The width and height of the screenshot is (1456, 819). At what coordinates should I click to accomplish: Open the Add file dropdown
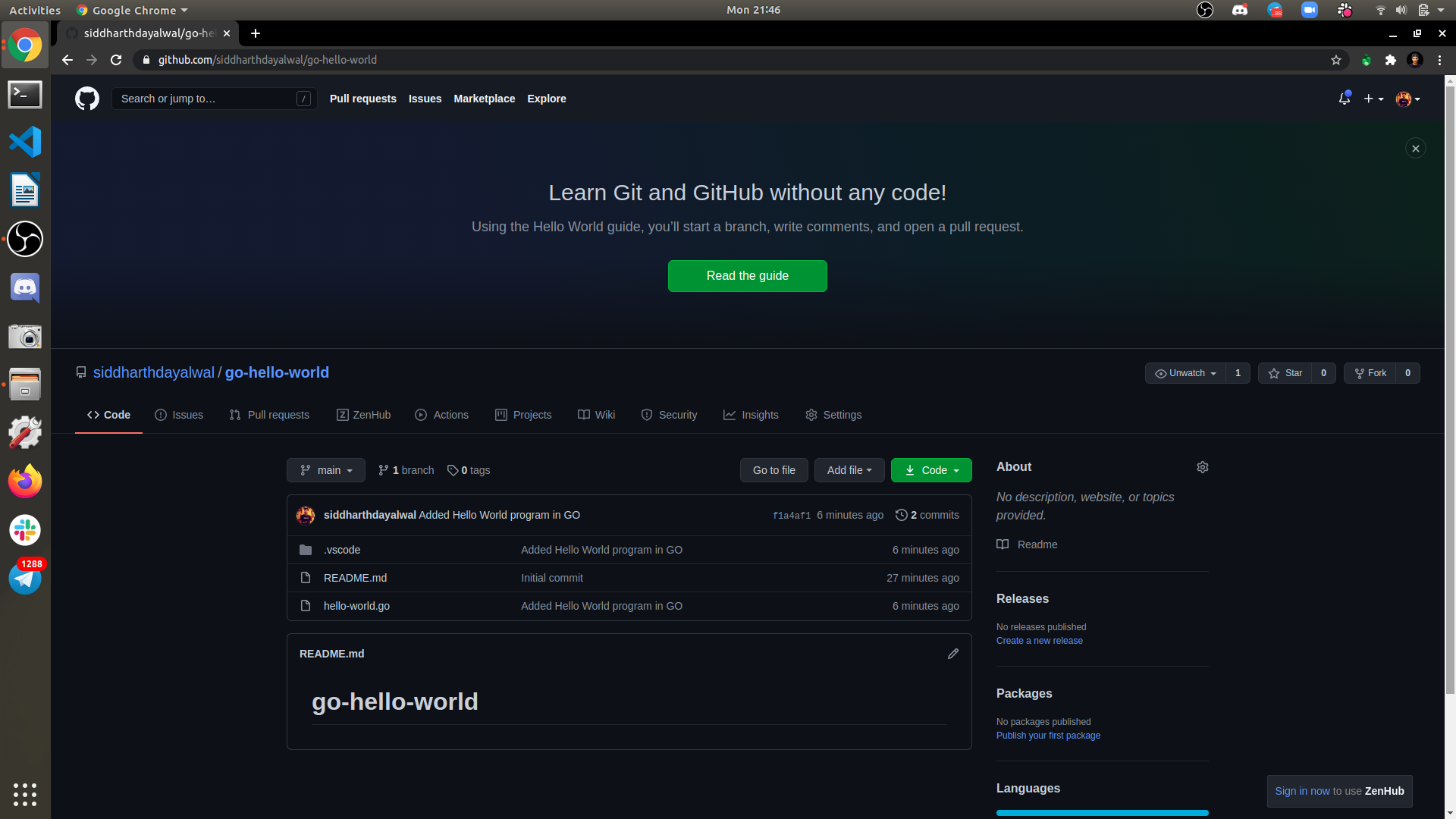(x=849, y=470)
